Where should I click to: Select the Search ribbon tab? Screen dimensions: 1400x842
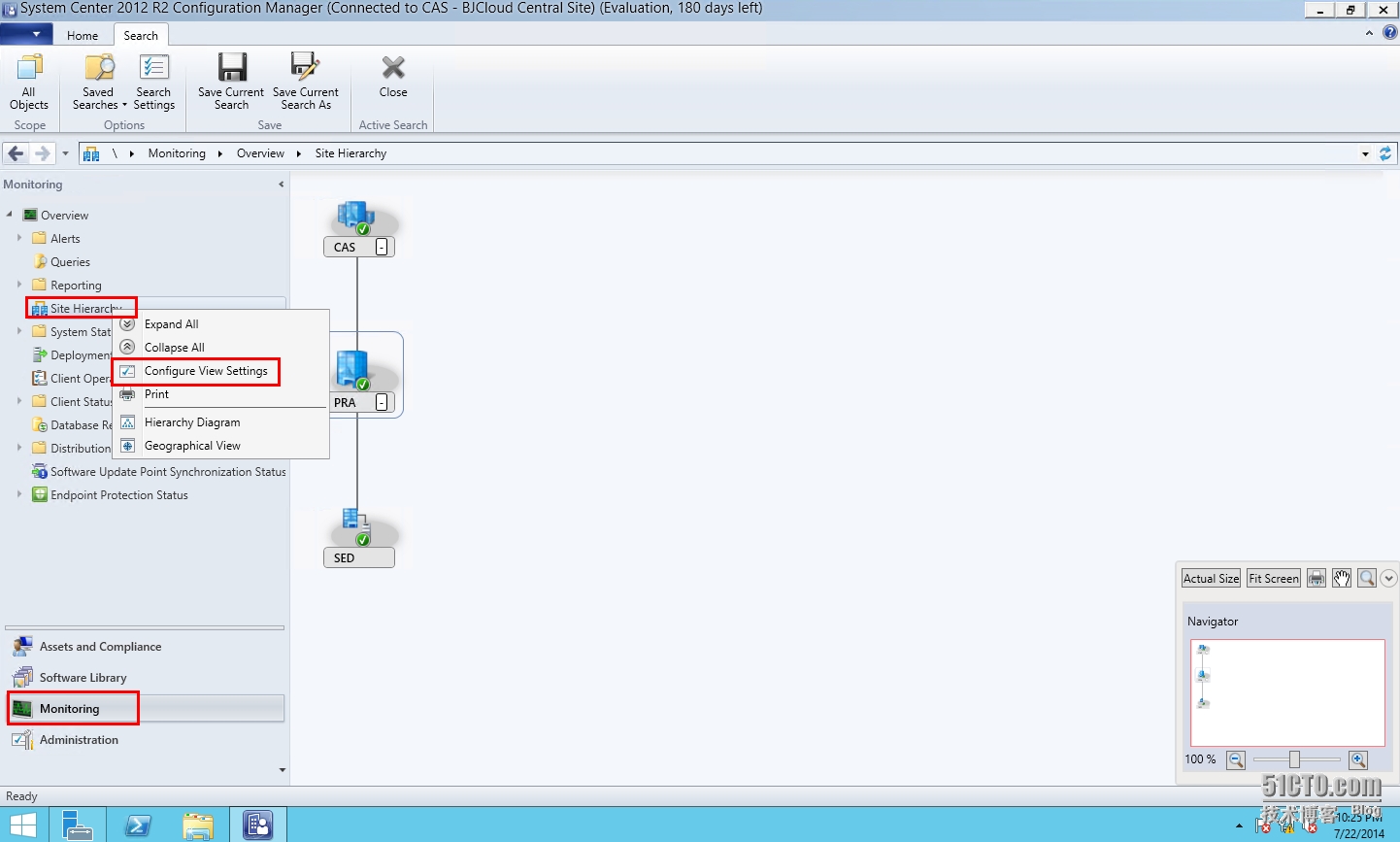[x=141, y=35]
